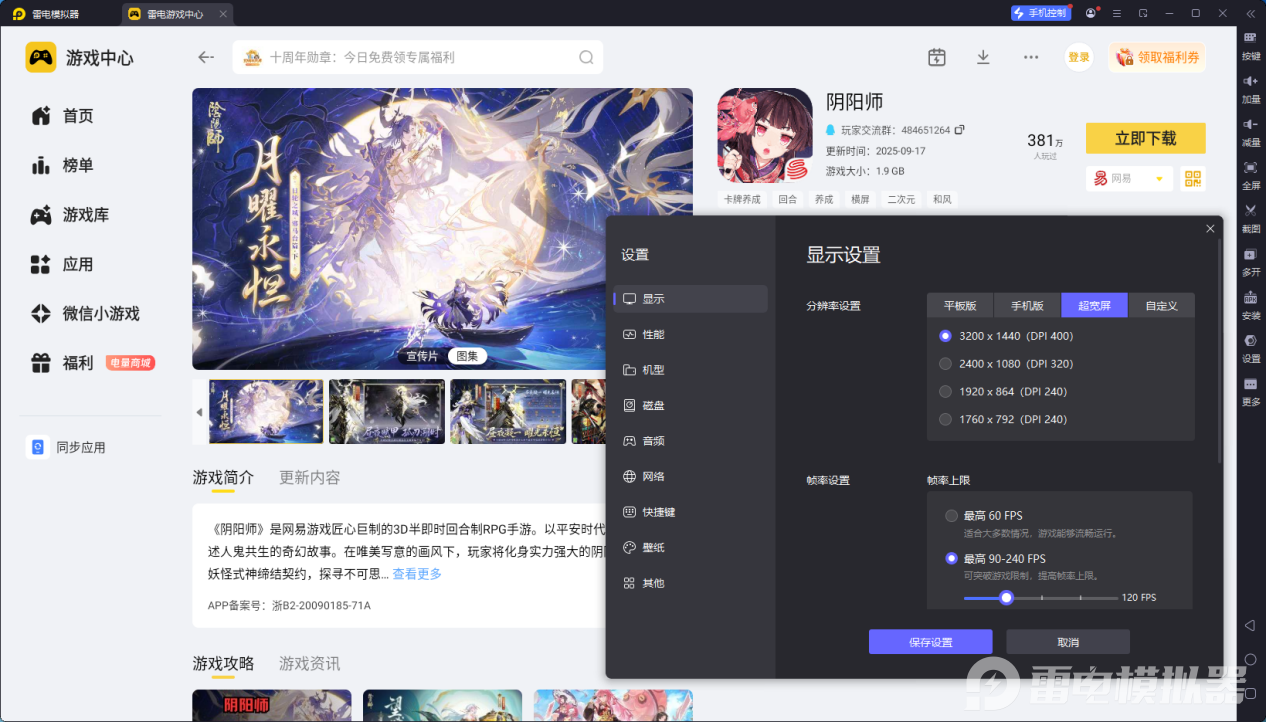Switch to 自定义 resolution tab

point(1161,305)
